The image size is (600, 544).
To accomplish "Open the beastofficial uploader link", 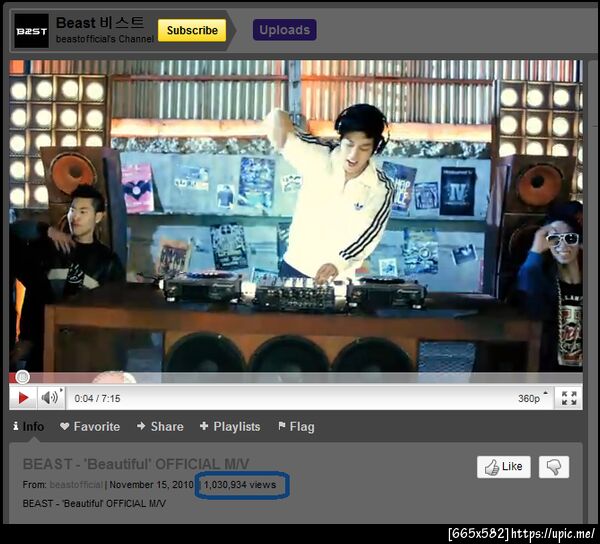I will tap(76, 485).
